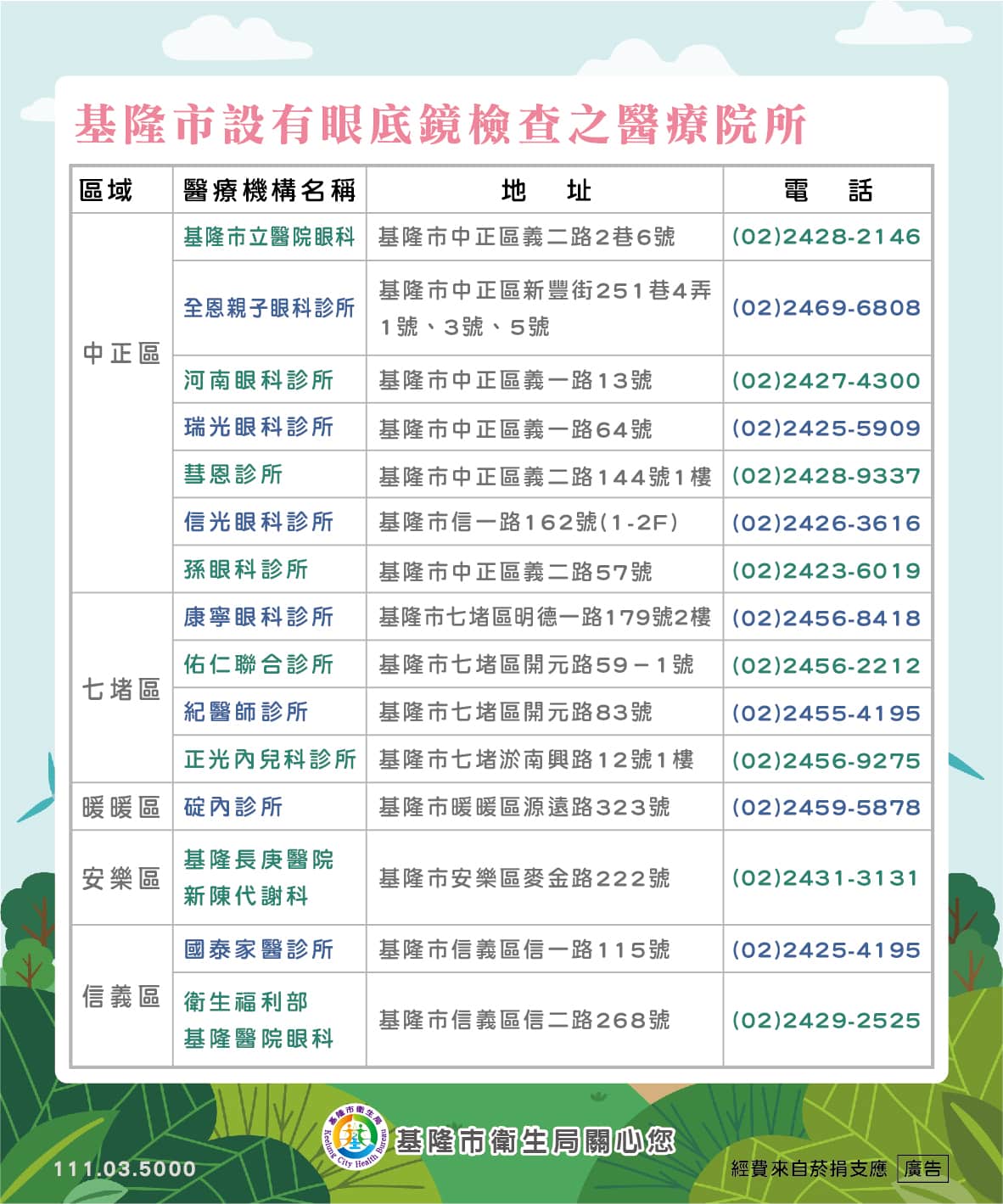Click 衛生福利部 基隆醫院眼科 entry

pyautogui.click(x=258, y=1020)
